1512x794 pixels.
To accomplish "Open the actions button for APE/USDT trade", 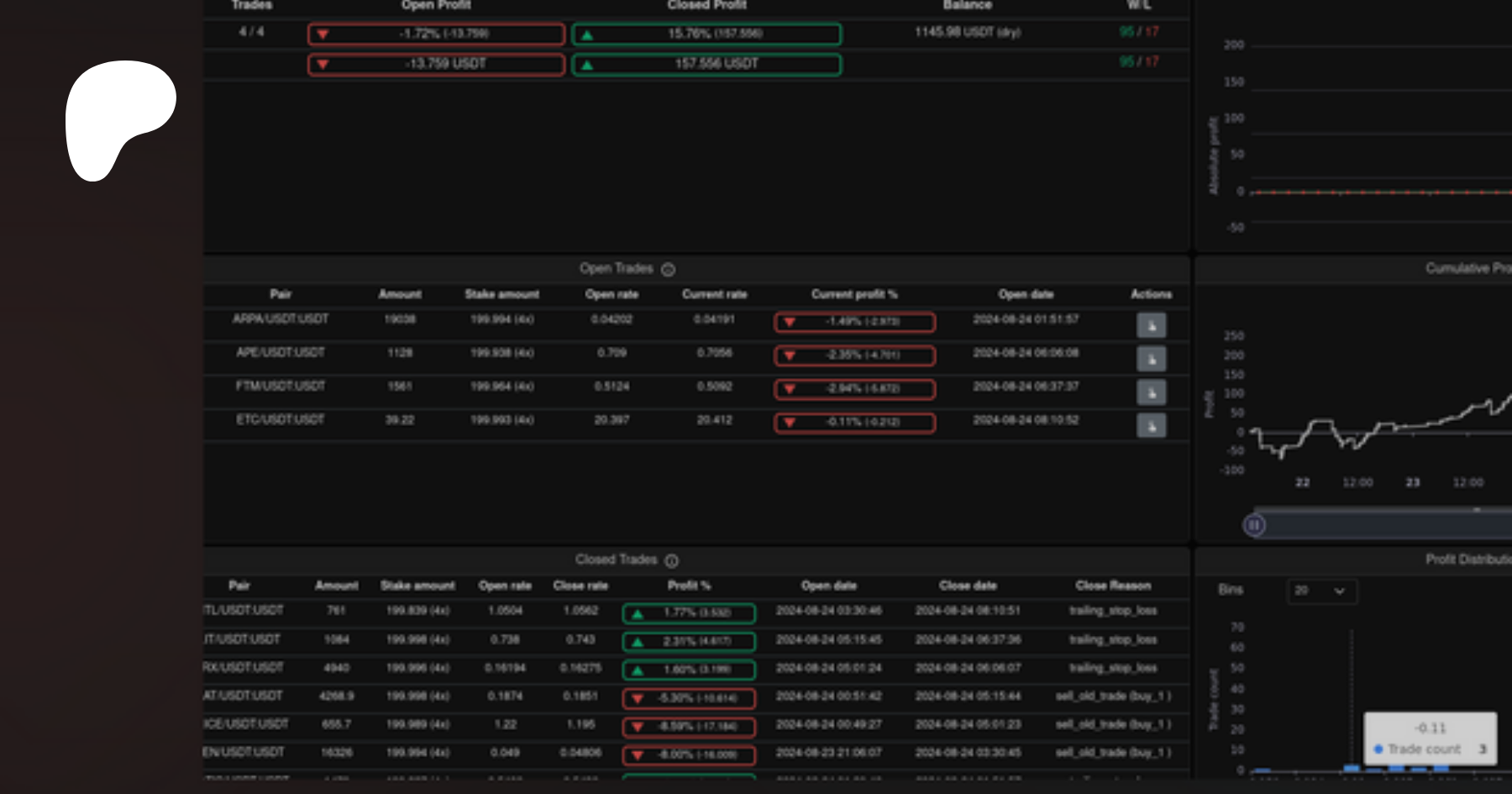I will click(1151, 359).
